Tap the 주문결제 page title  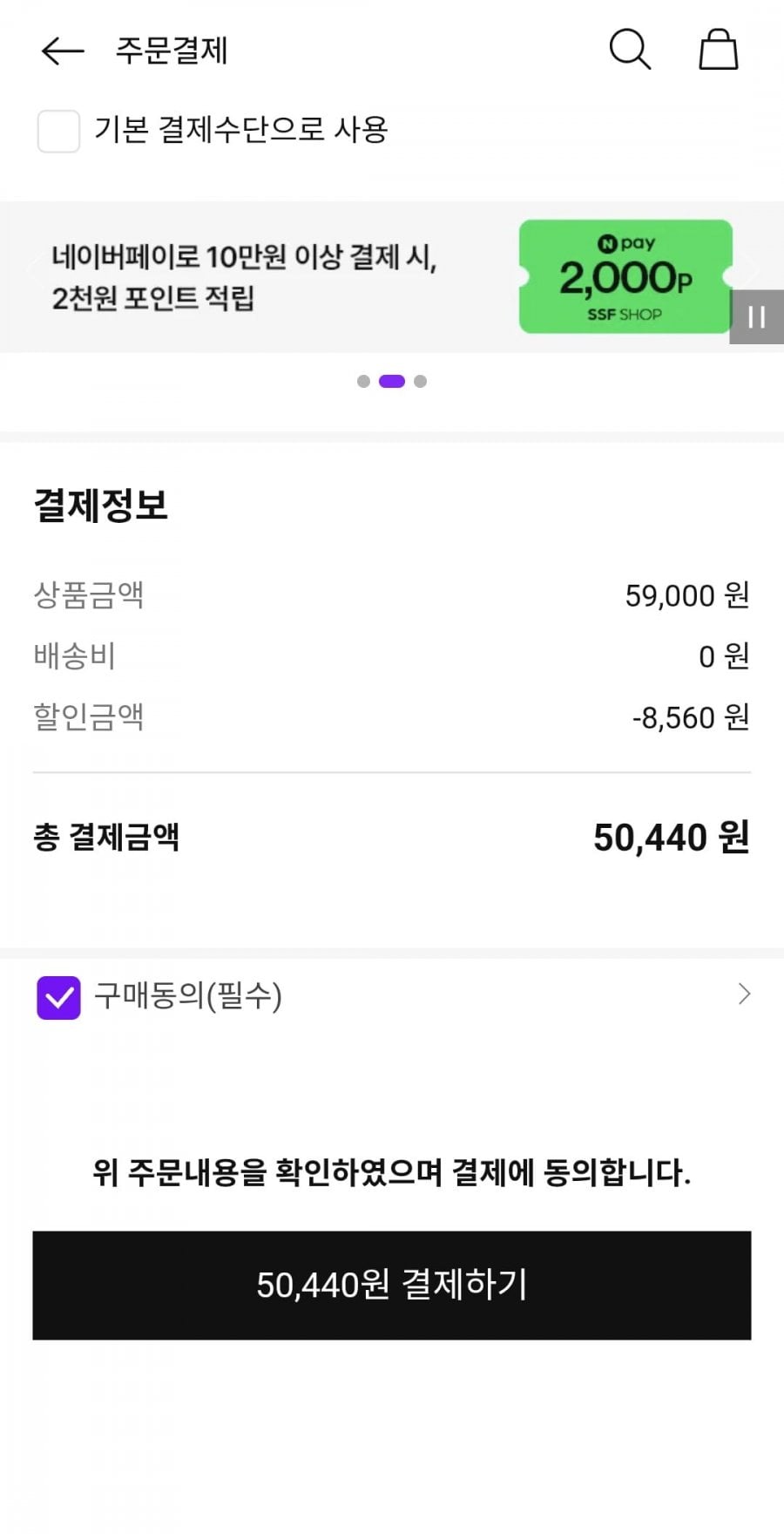(x=172, y=51)
